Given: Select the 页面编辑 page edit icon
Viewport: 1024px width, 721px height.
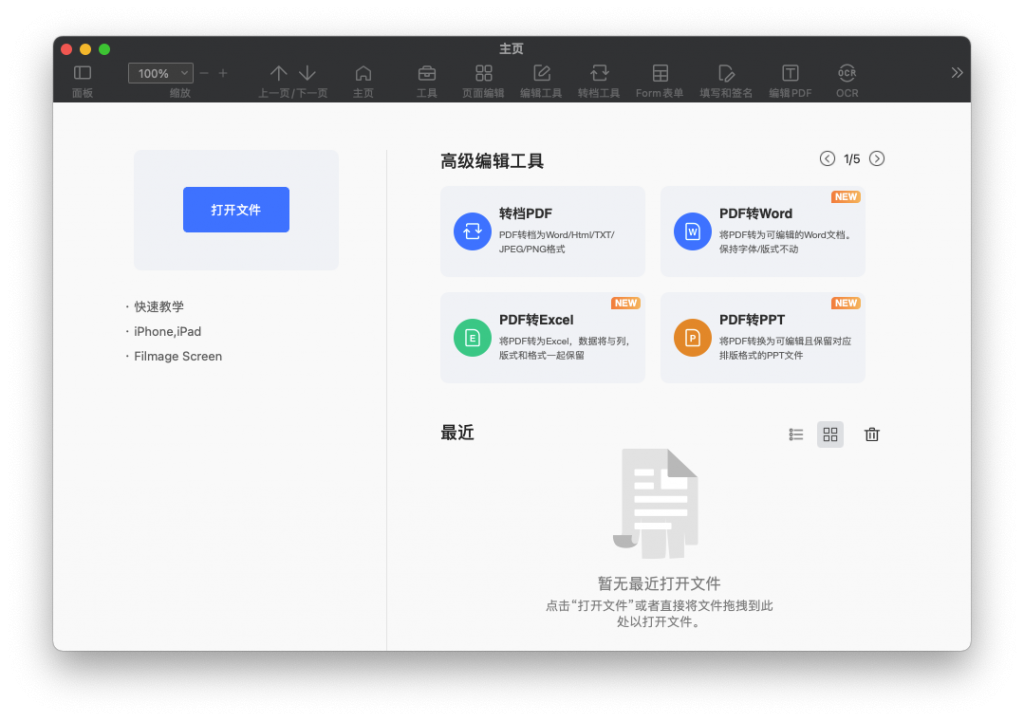Looking at the screenshot, I should pos(484,72).
